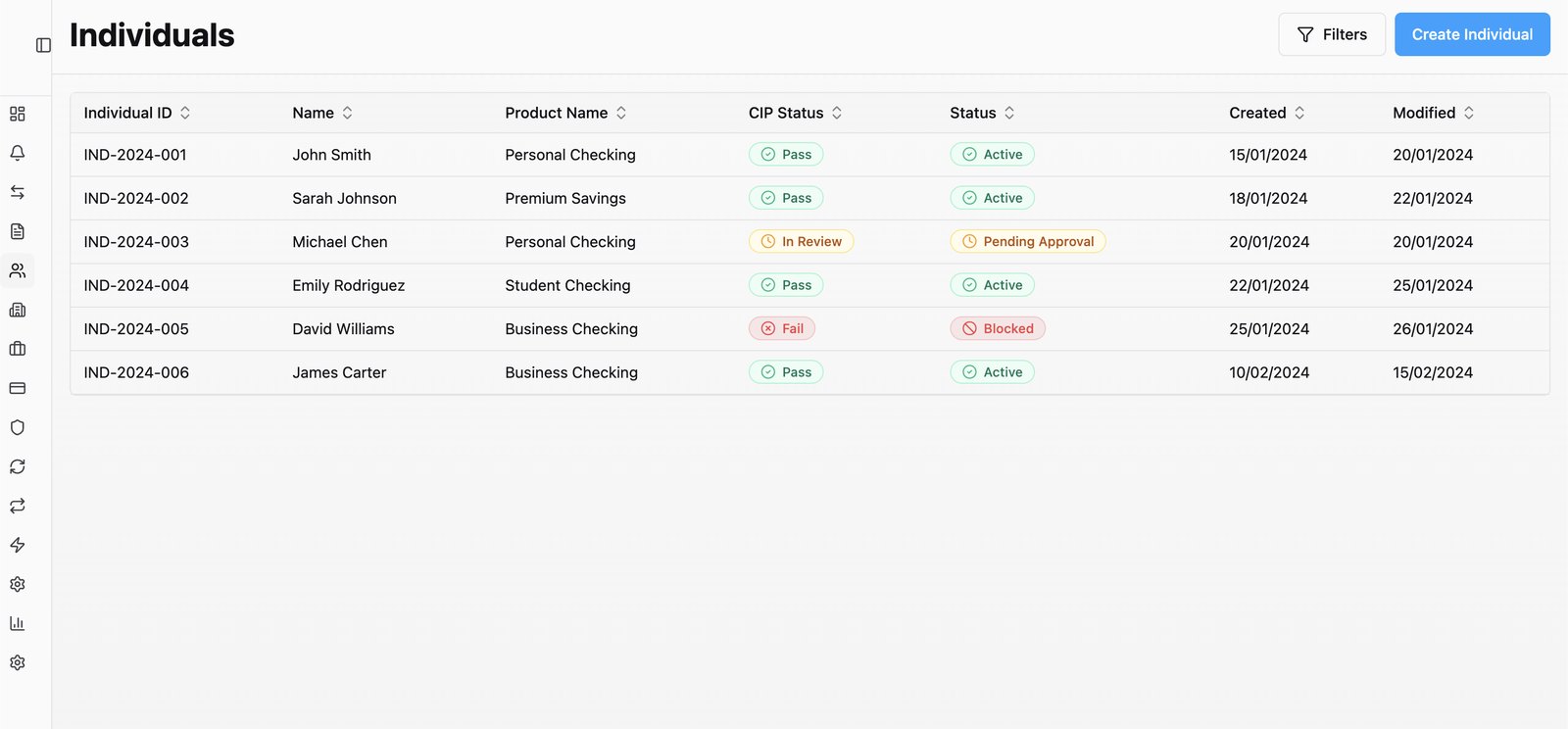Click the name James Carter
This screenshot has height=729, width=1568.
point(339,372)
